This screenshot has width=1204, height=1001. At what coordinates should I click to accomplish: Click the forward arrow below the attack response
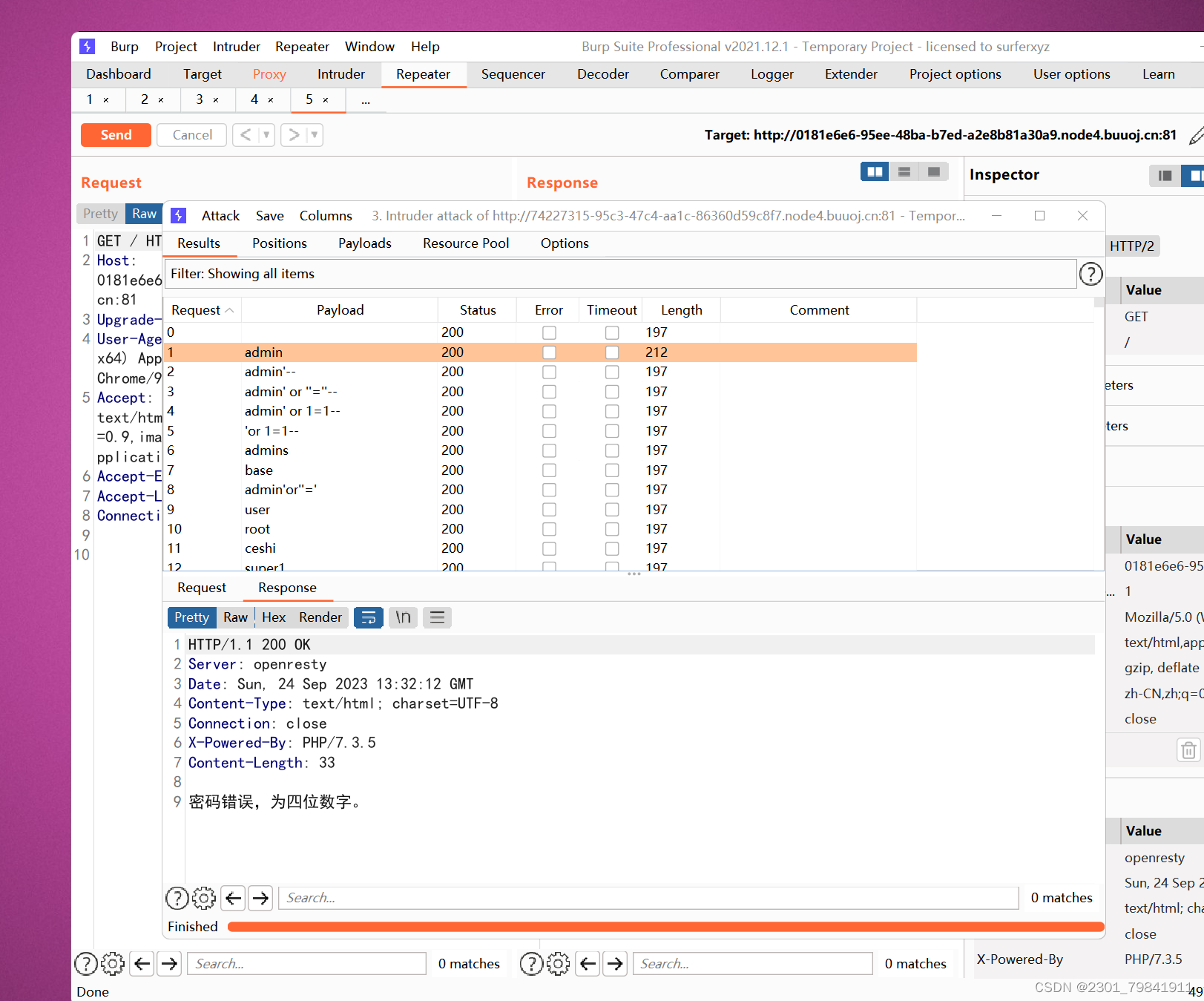pos(260,898)
